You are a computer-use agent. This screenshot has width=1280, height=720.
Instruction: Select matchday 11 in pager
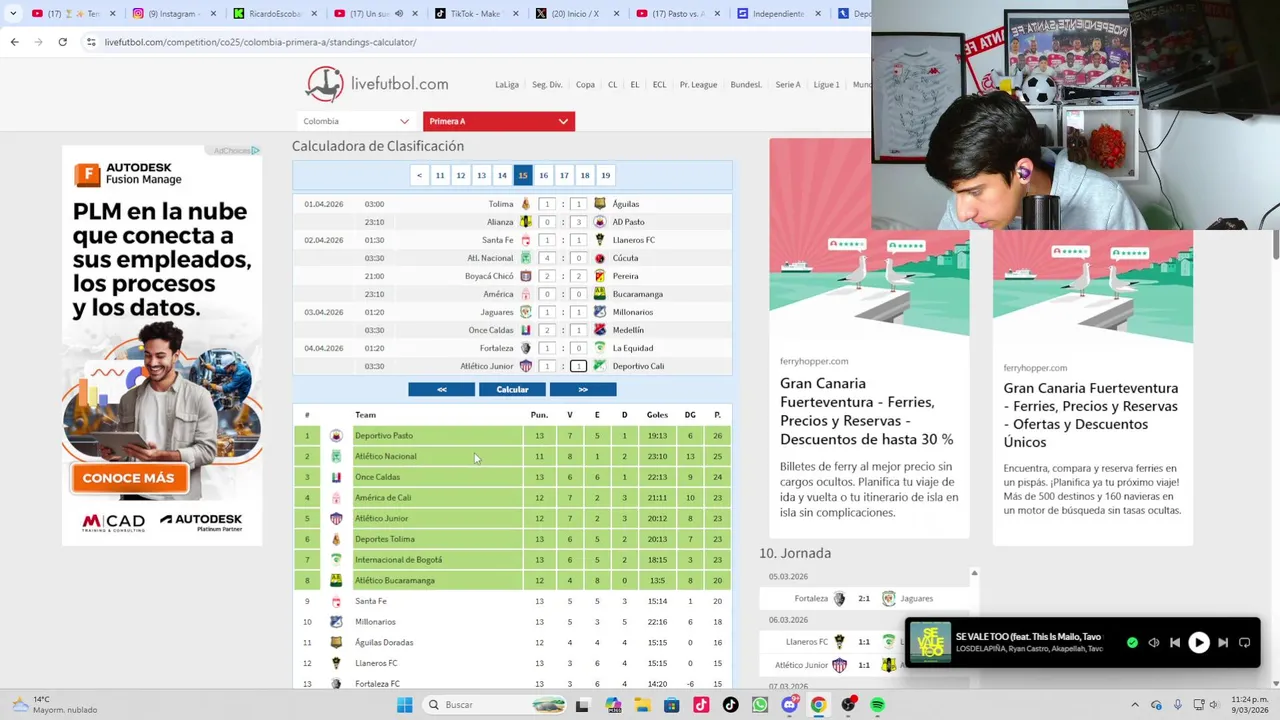click(440, 175)
